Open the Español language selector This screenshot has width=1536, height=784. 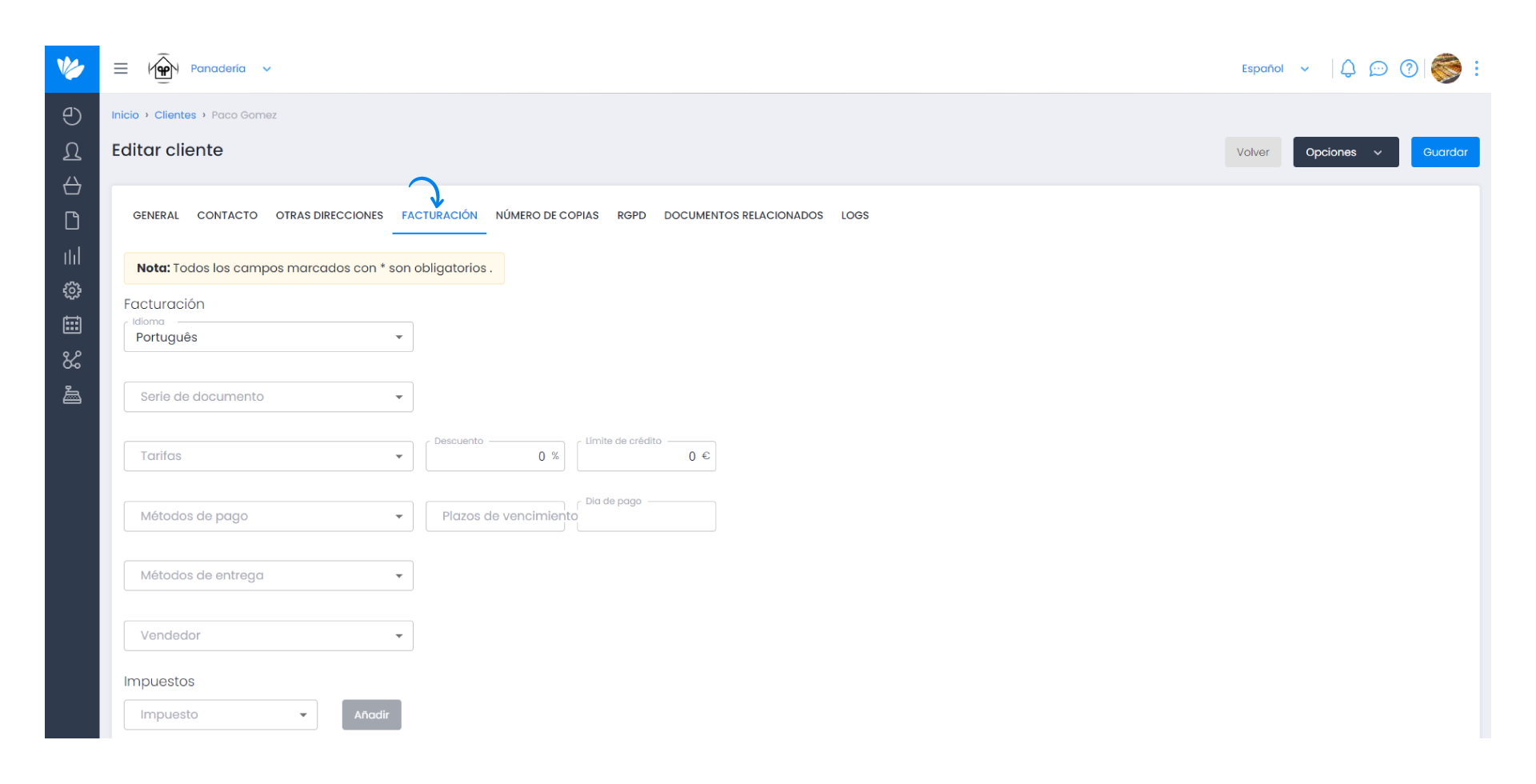[x=1275, y=69]
